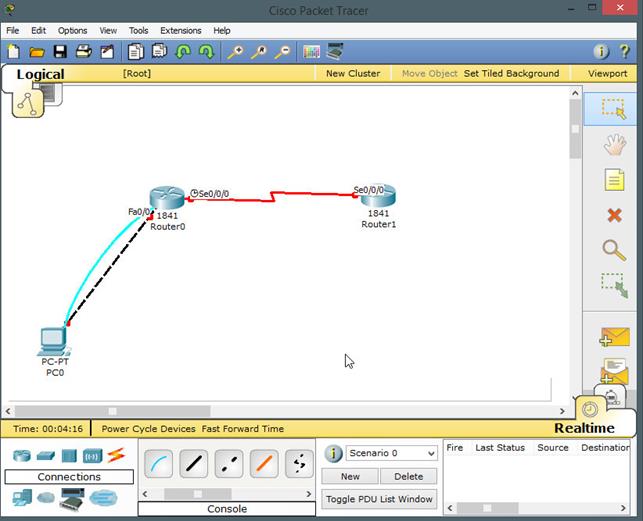Open the Scenario 0 dropdown
643x521 pixels.
pos(392,453)
